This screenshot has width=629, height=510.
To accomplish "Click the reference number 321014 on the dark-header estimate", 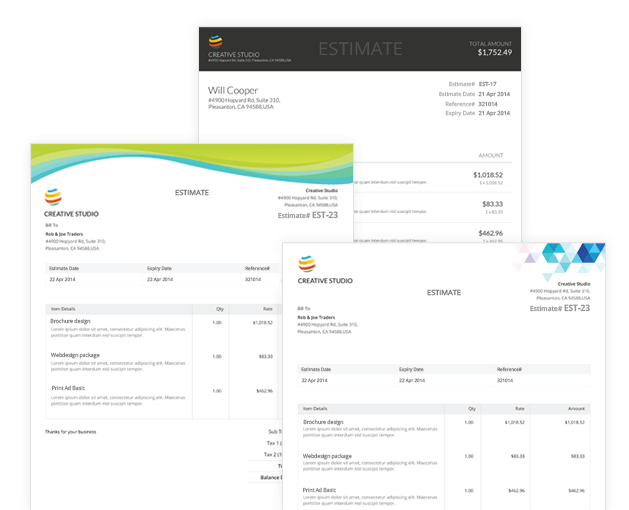I will tap(488, 104).
